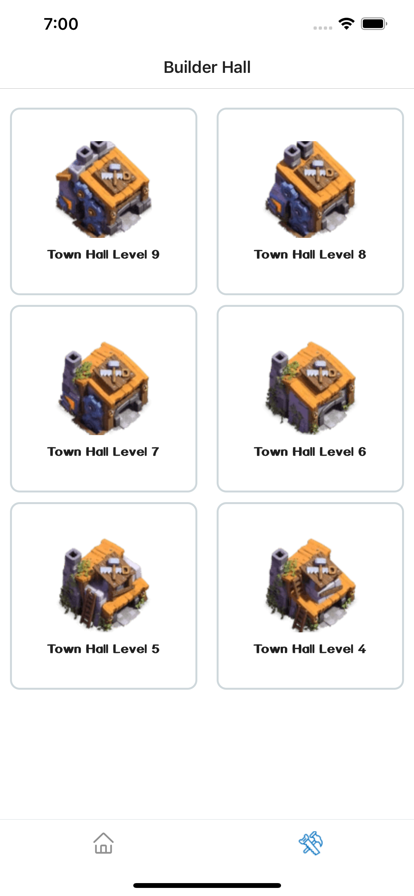This screenshot has width=414, height=896.
Task: Tap the Level 5 builder hall image
Action: pos(104,584)
